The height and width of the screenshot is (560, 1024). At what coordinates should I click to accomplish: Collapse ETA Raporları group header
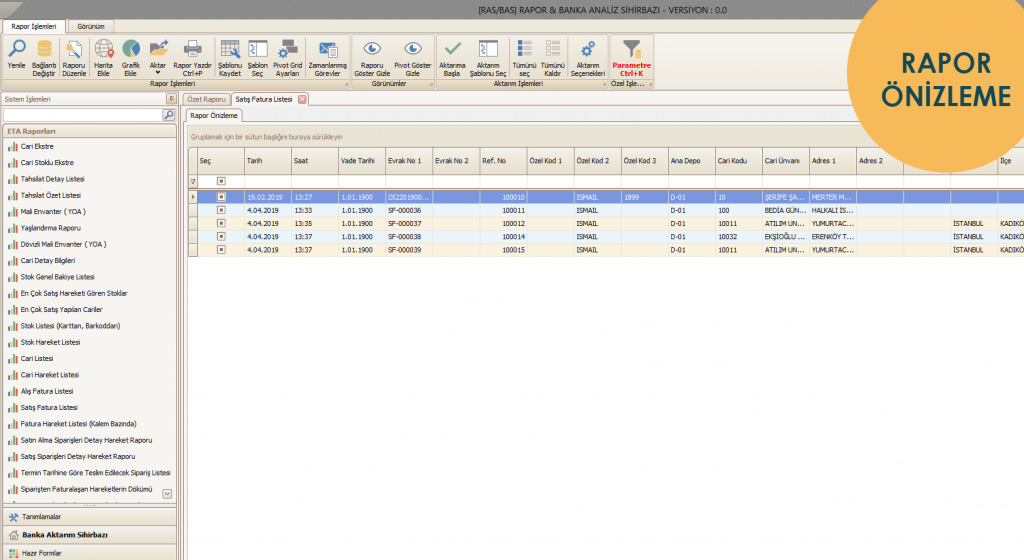(x=89, y=131)
